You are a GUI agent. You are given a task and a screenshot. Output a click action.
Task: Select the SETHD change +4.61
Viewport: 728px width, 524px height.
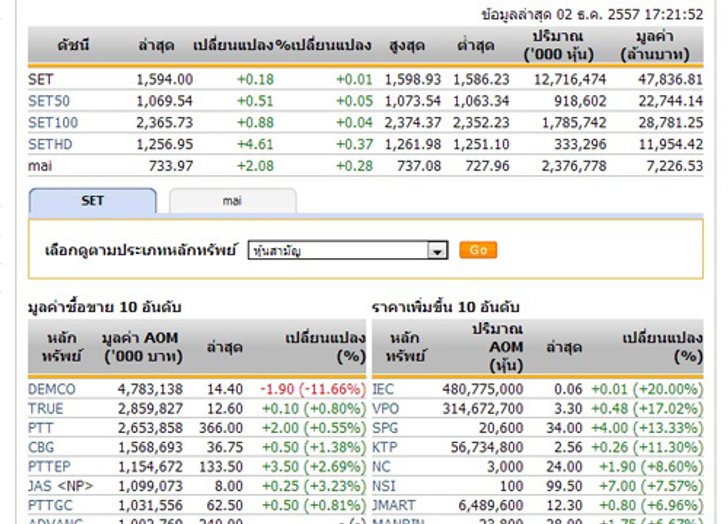(255, 144)
